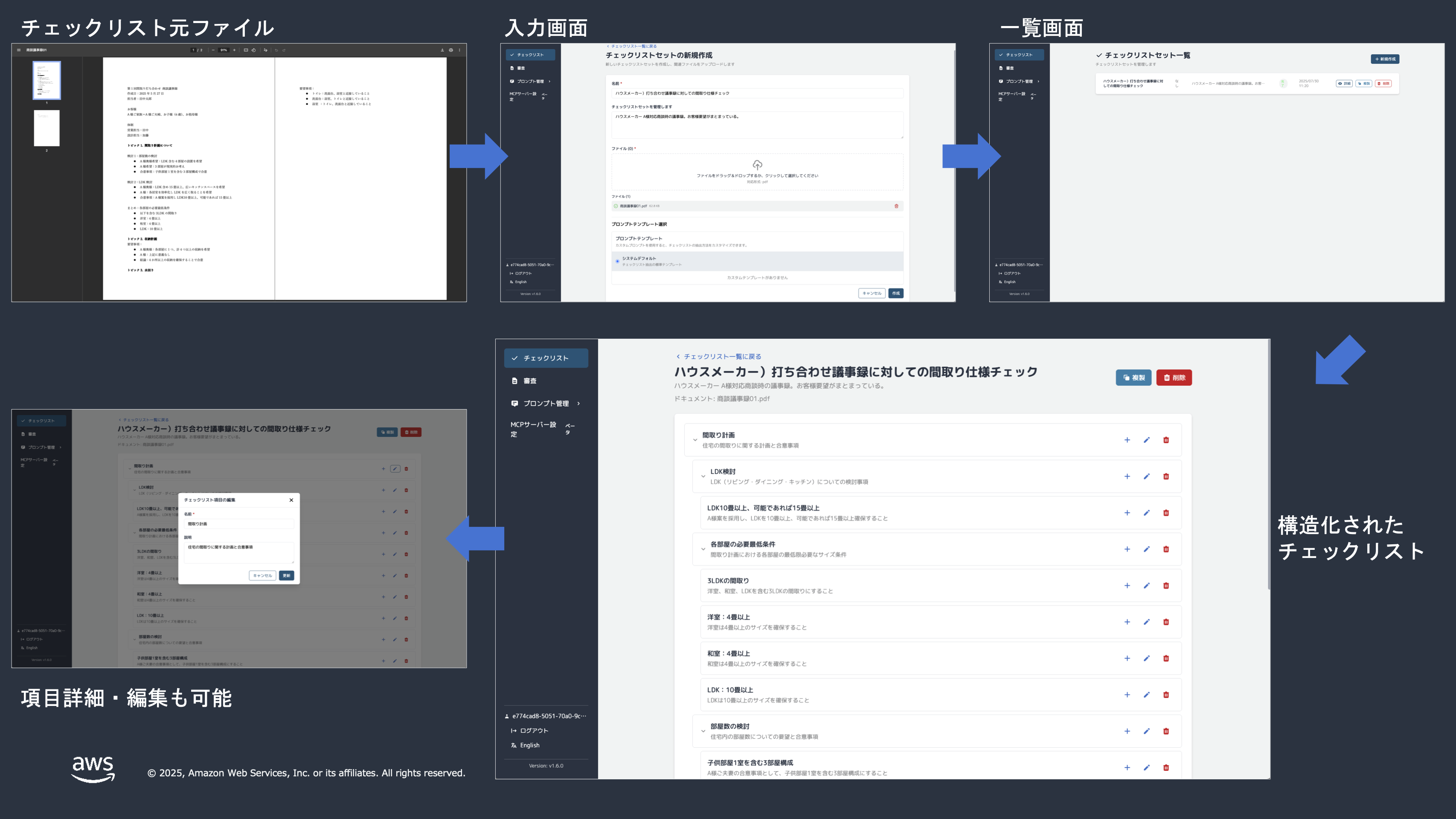The height and width of the screenshot is (819, 1456).
Task: Click the 更新 button in the edit dialog
Action: coord(287,575)
